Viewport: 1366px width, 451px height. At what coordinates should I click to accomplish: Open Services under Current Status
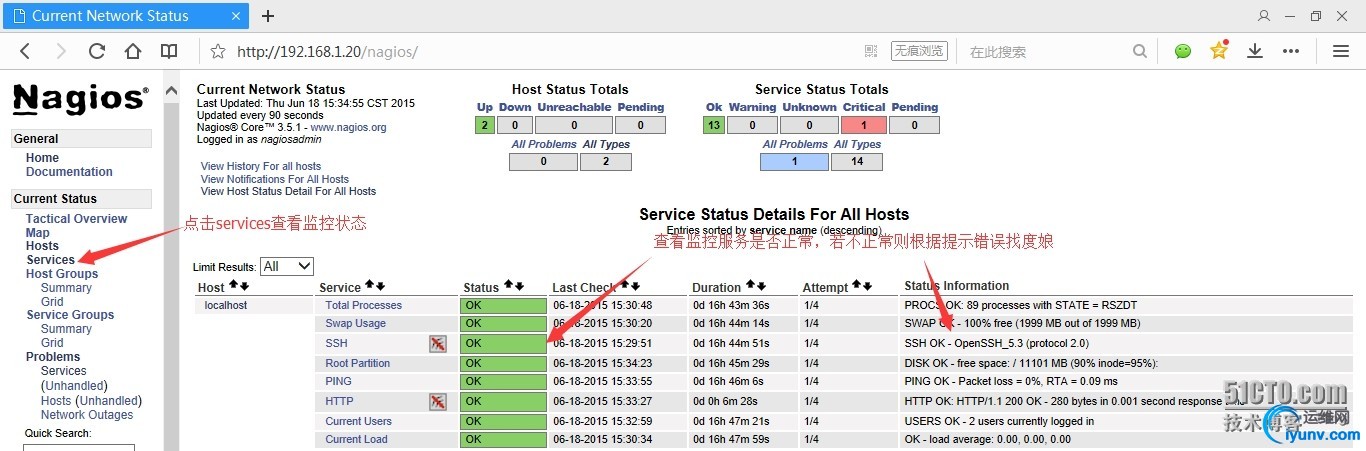pyautogui.click(x=51, y=260)
